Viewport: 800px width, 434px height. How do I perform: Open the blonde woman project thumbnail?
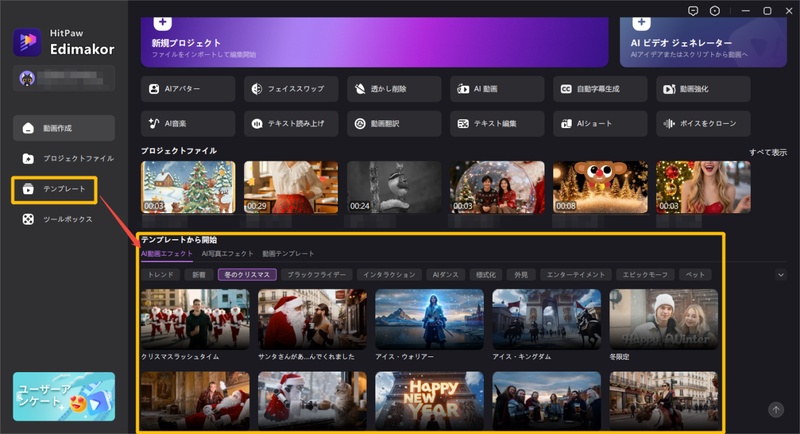pos(703,187)
